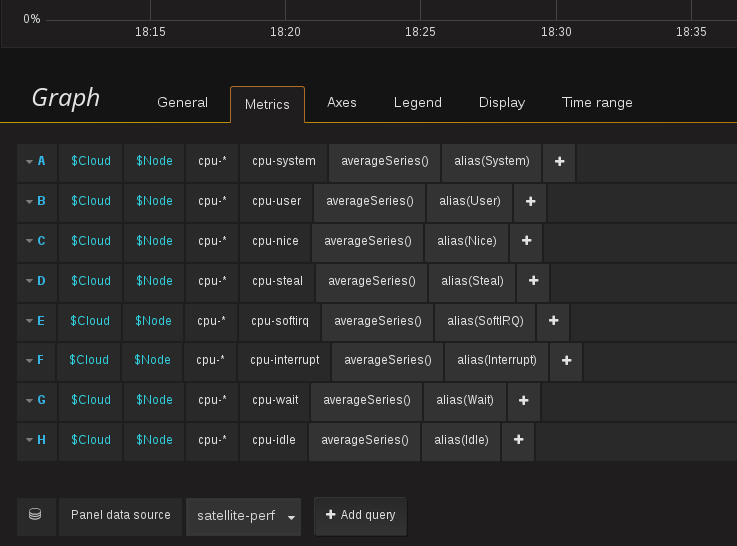Expand the query D dropdown caret
The image size is (737, 546).
point(29,281)
